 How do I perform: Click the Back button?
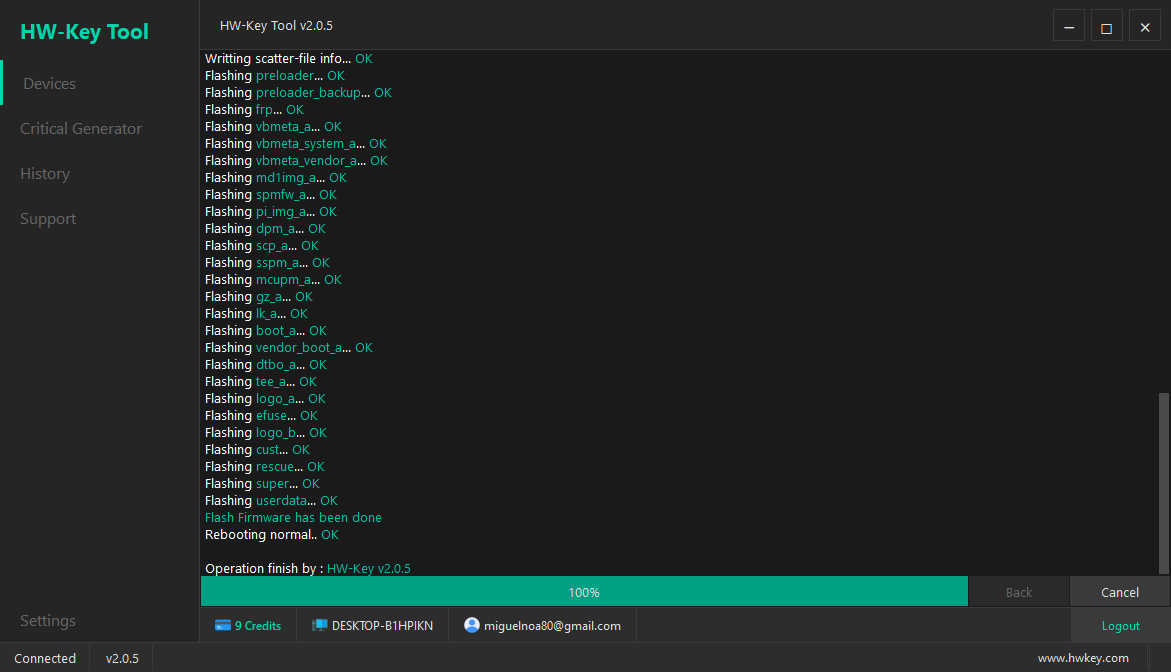1018,591
